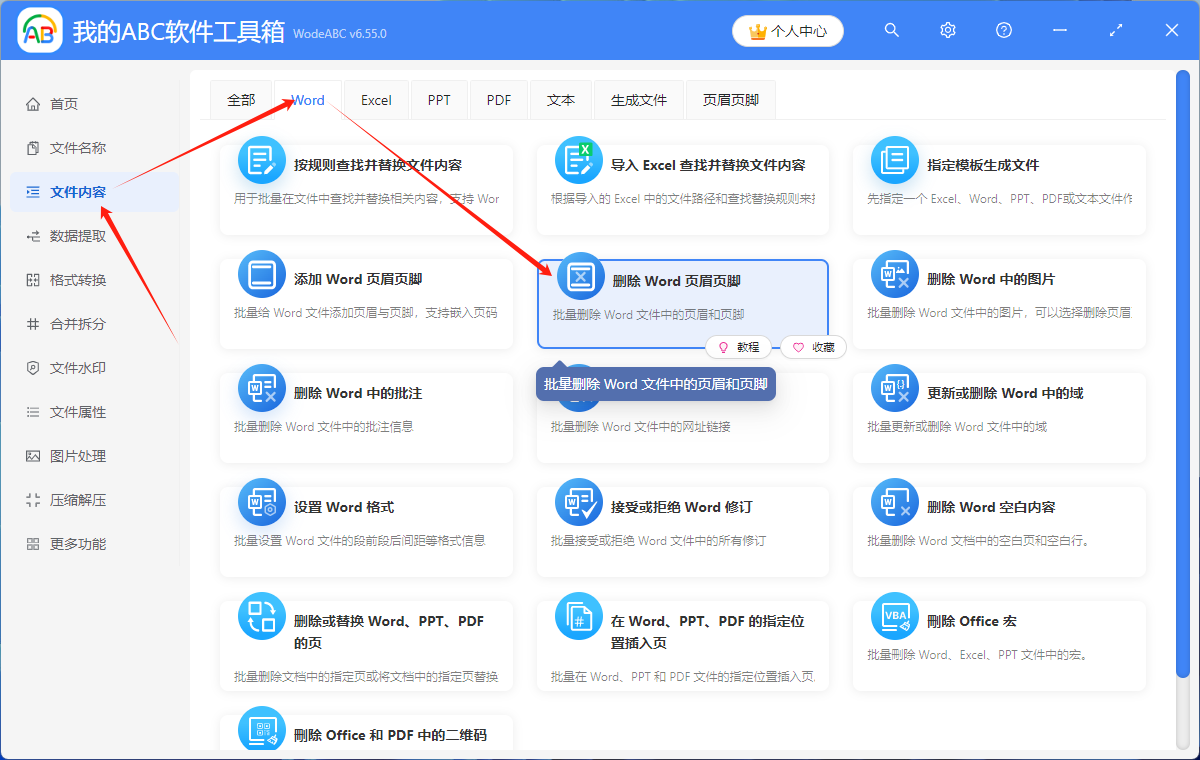The image size is (1200, 760).
Task: Toggle 收藏 to favorite the tool
Action: [813, 347]
